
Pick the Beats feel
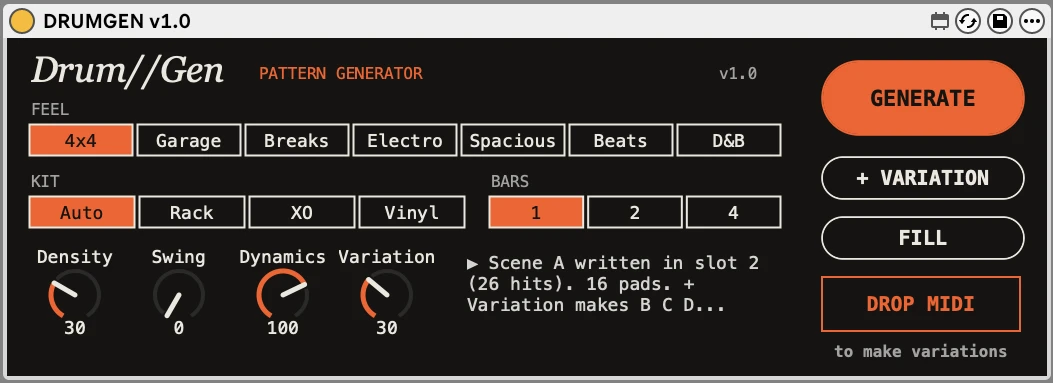click(621, 140)
